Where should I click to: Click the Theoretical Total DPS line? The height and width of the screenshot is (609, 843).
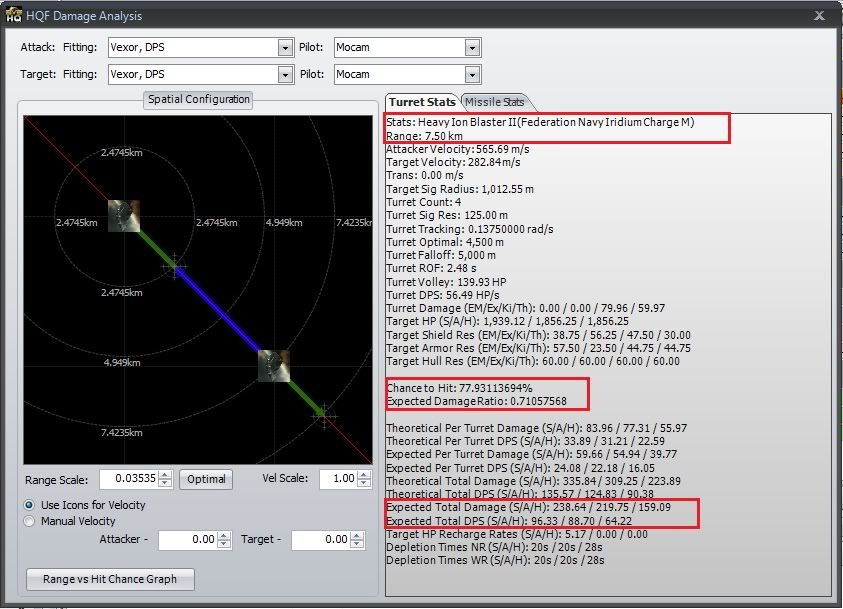click(520, 494)
